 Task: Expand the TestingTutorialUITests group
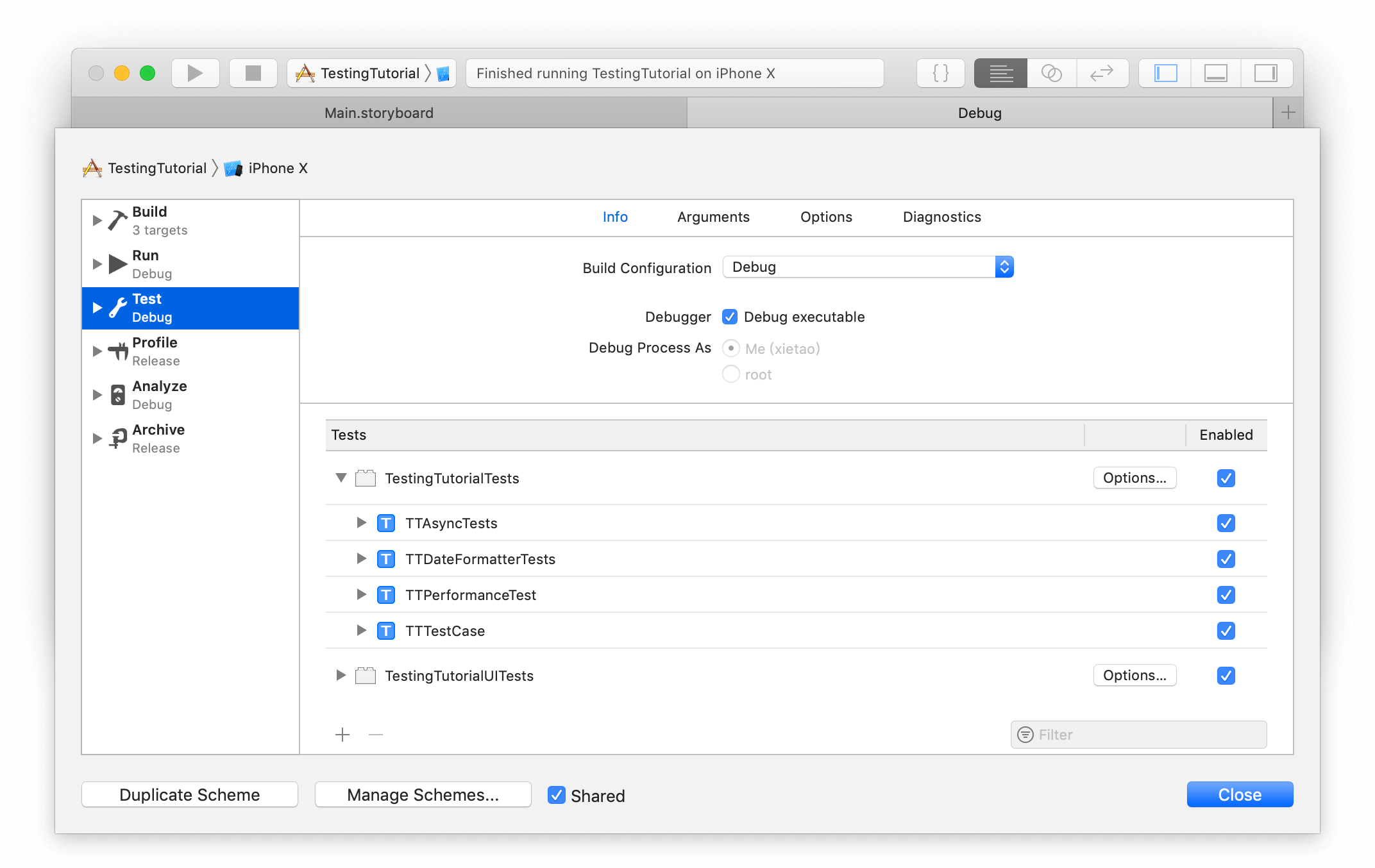point(341,675)
